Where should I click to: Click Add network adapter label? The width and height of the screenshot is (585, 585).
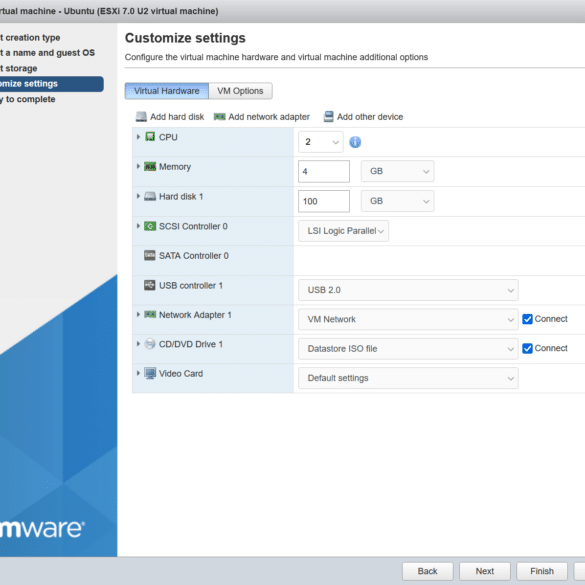[269, 117]
